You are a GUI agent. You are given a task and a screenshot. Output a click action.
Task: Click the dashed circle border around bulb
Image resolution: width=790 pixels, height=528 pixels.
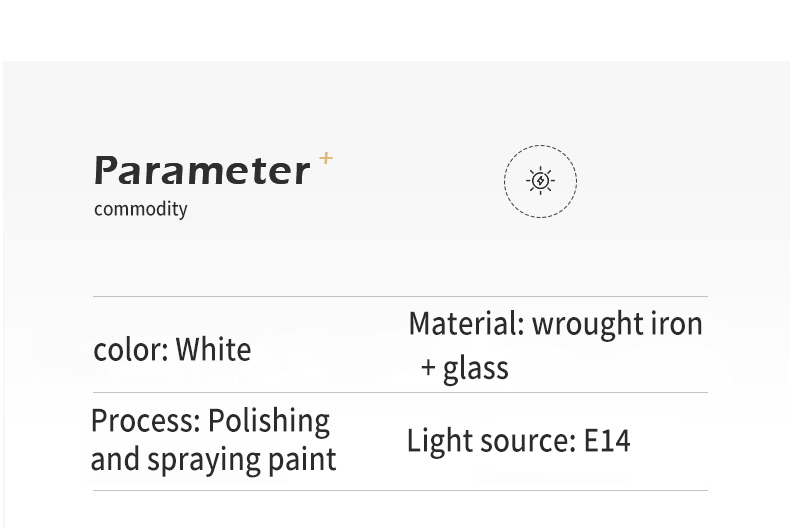pos(541,181)
